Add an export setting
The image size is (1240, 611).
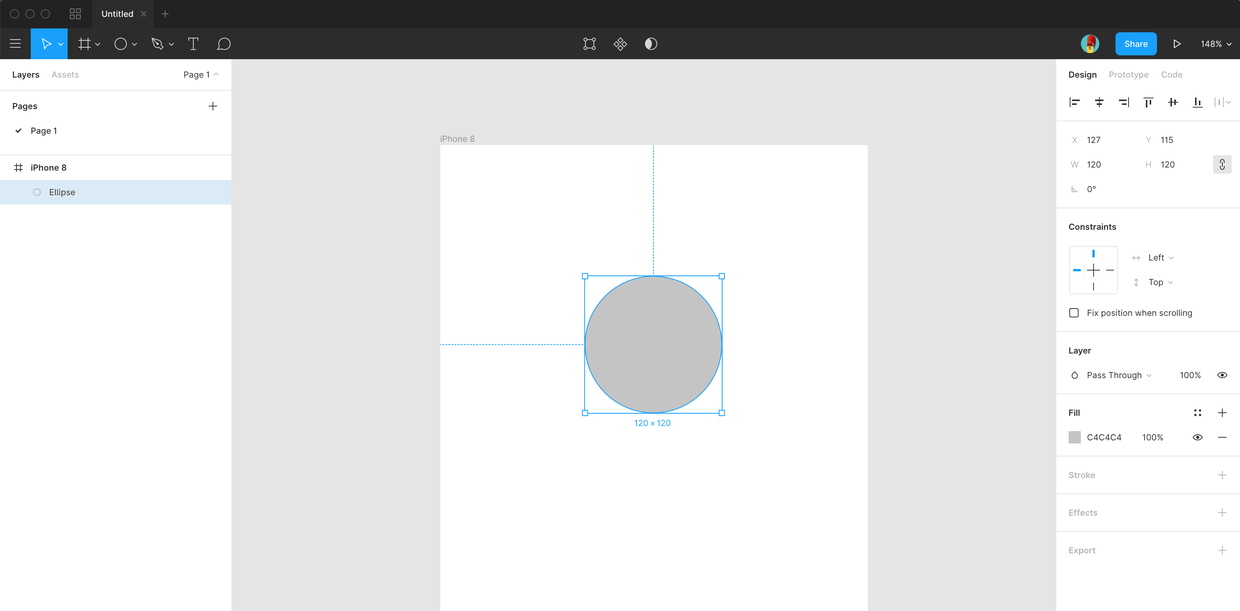pos(1222,551)
